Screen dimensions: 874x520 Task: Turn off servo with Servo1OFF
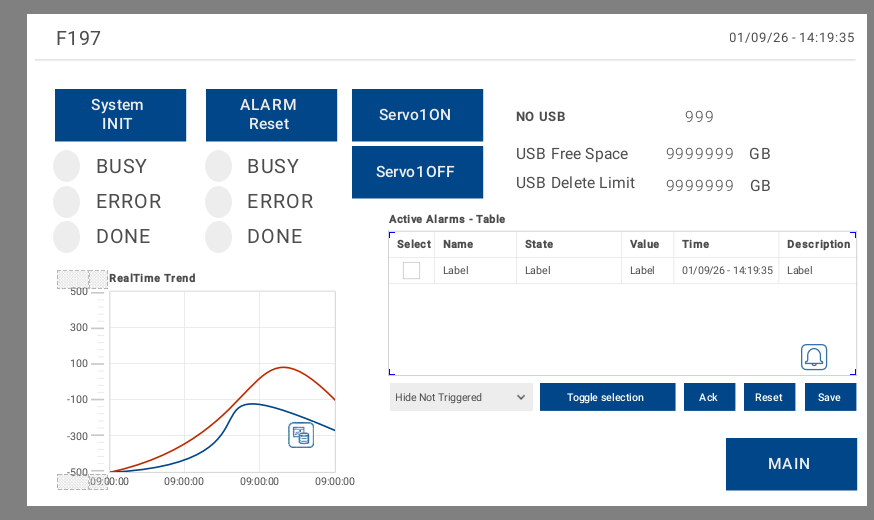(x=417, y=172)
